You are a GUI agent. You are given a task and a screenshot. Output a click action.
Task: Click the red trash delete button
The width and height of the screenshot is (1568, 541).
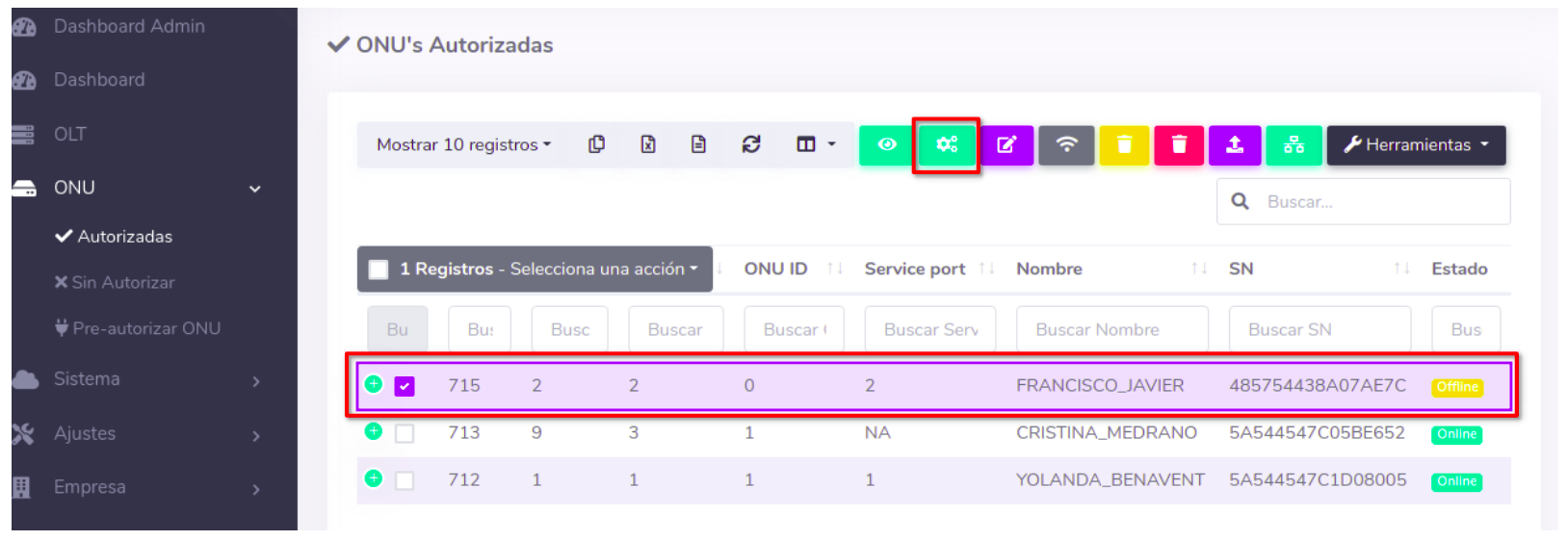coord(1179,144)
